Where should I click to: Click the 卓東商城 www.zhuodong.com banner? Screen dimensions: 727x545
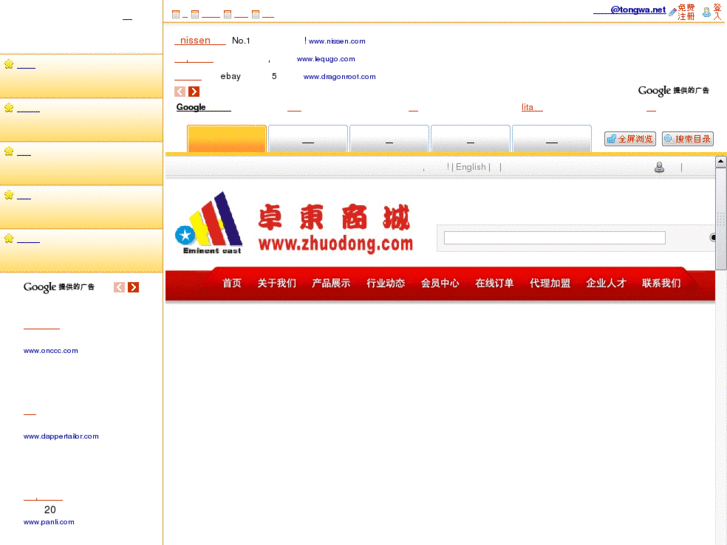click(335, 228)
